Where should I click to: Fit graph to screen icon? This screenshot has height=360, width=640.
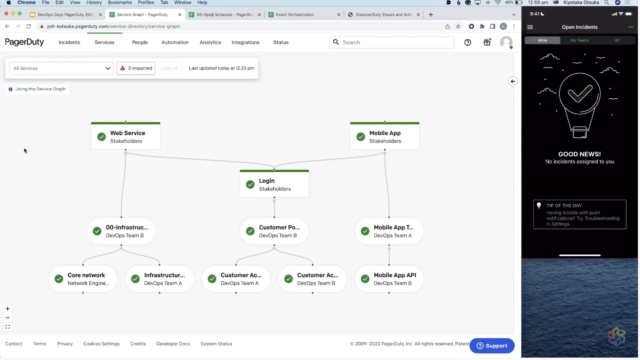pos(7,327)
